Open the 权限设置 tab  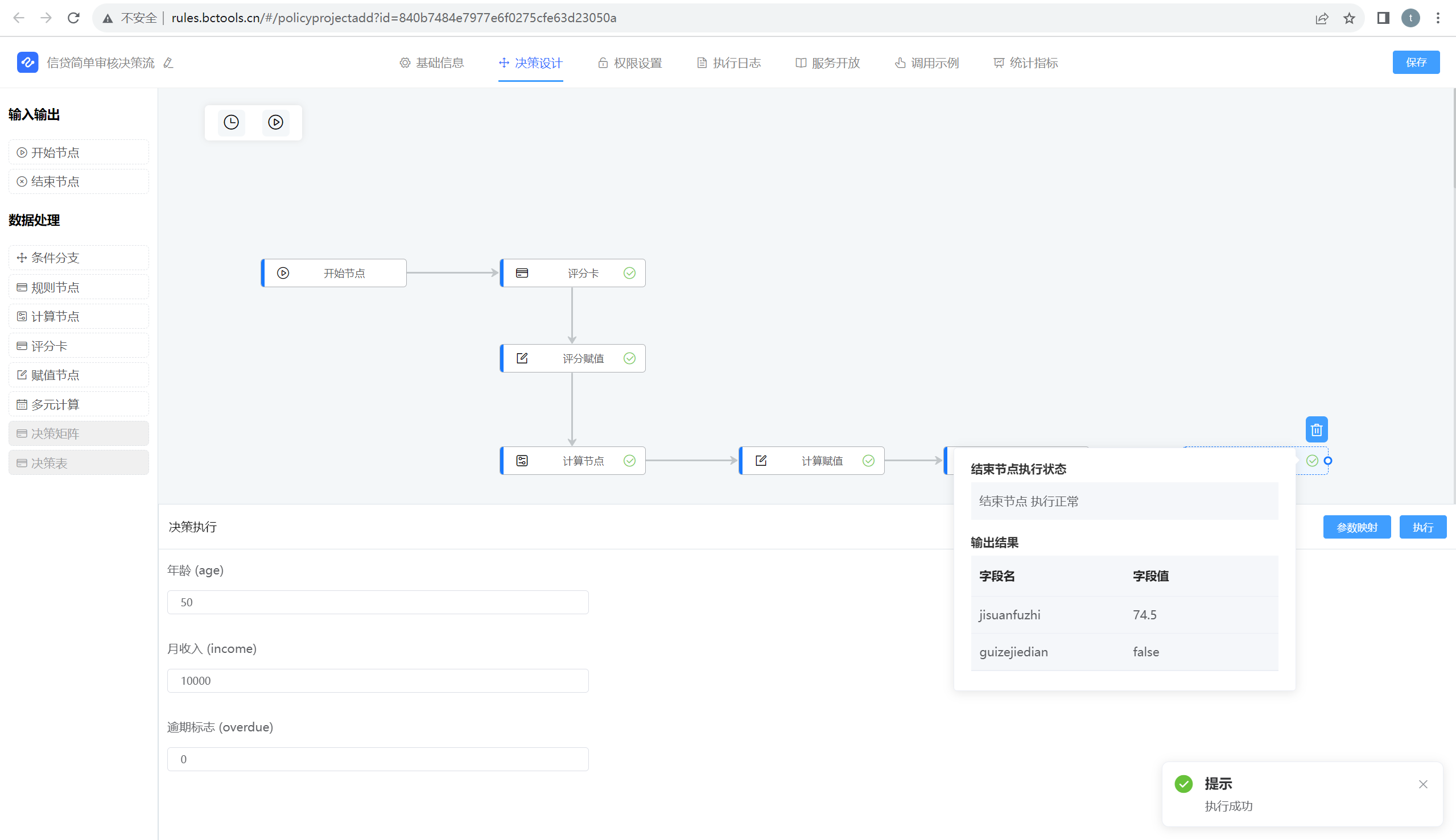[x=630, y=63]
